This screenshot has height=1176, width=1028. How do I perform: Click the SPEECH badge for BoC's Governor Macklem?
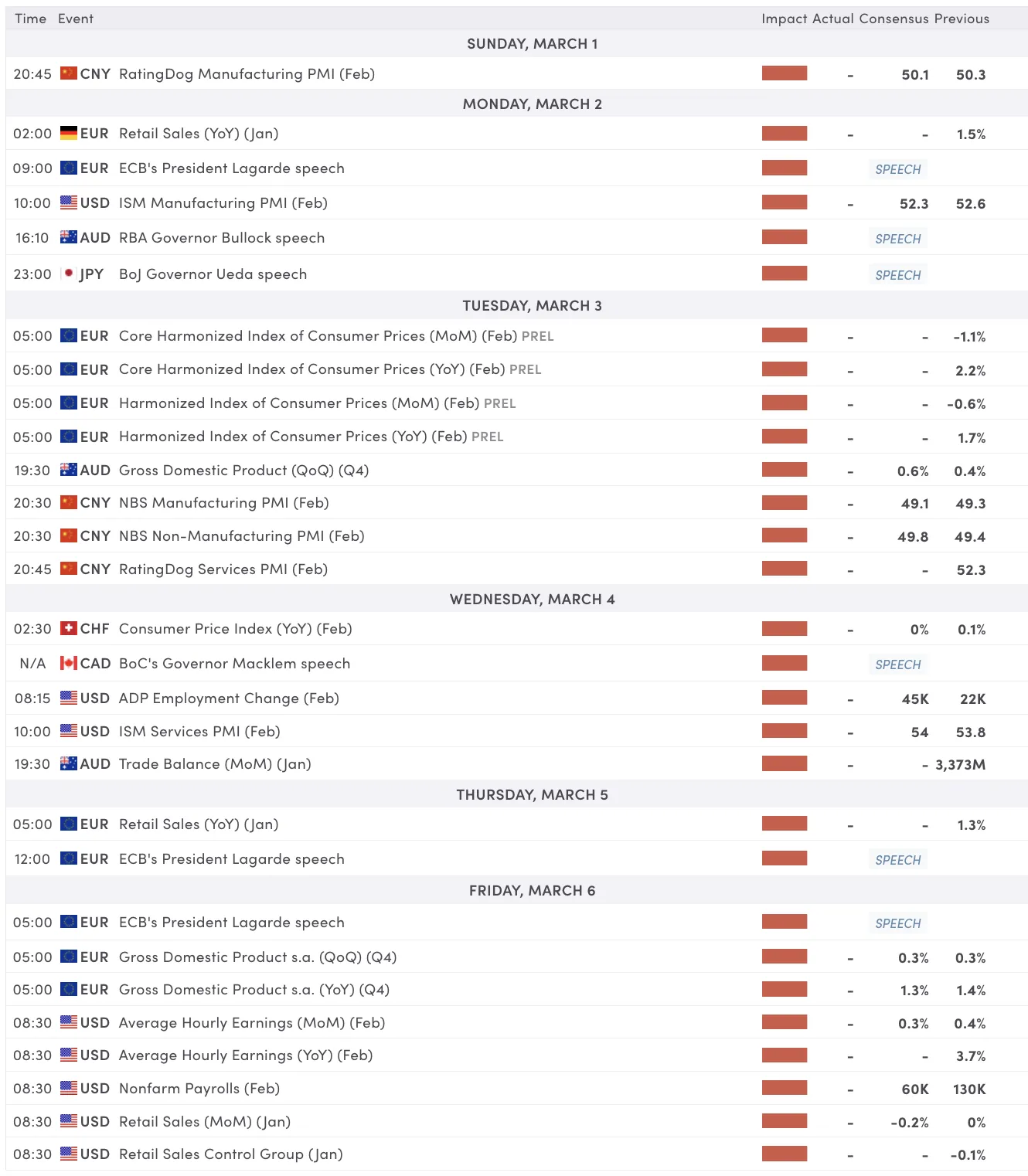(897, 664)
